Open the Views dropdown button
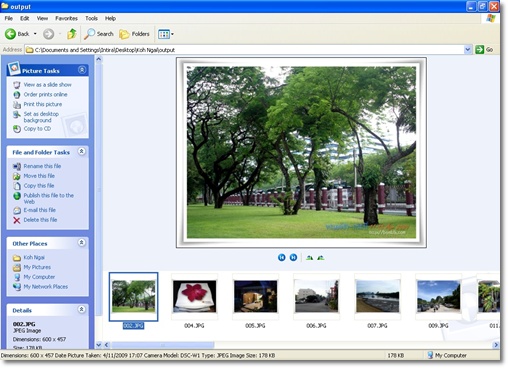Screen dimensions: 508x368 (166, 34)
